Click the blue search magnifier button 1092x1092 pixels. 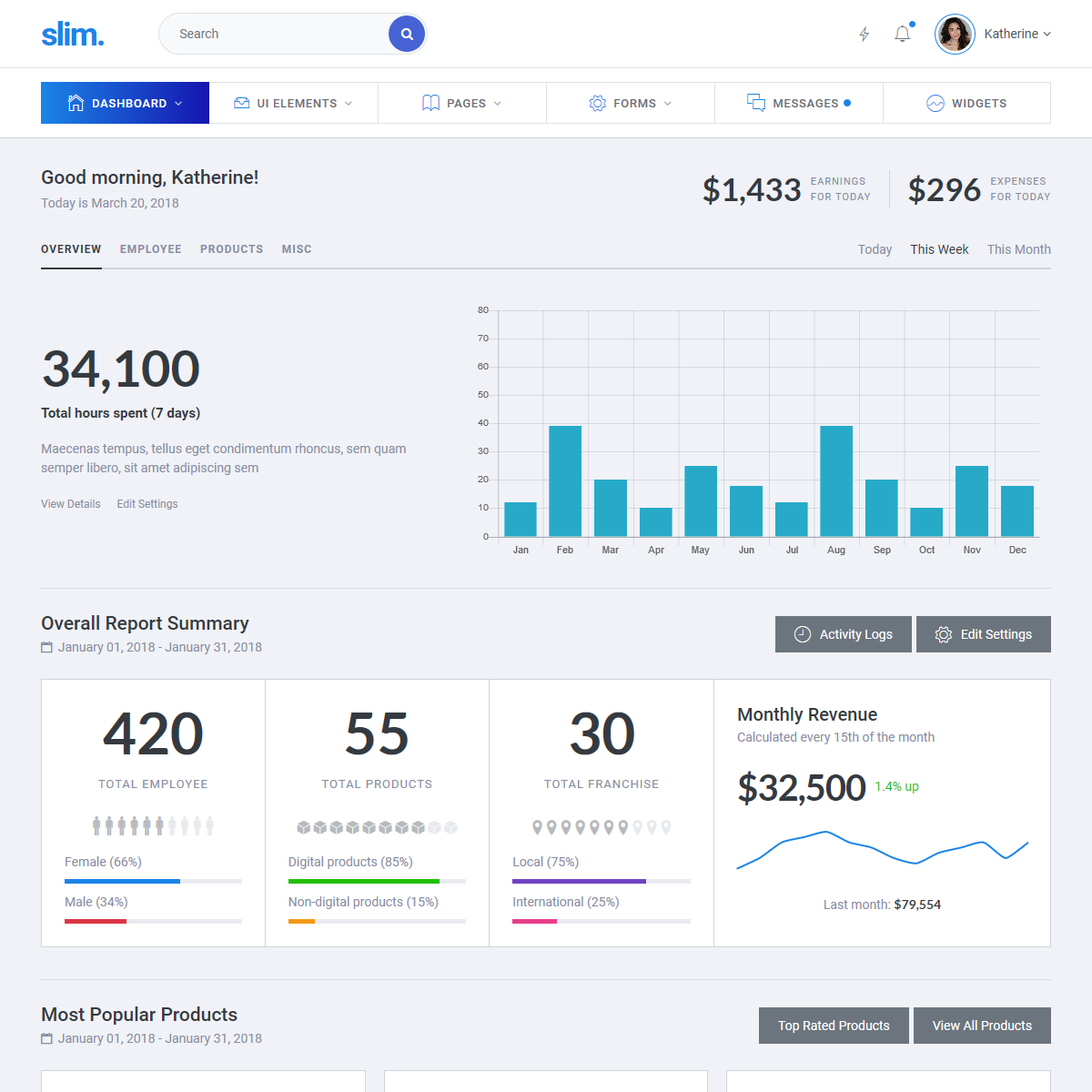click(407, 34)
